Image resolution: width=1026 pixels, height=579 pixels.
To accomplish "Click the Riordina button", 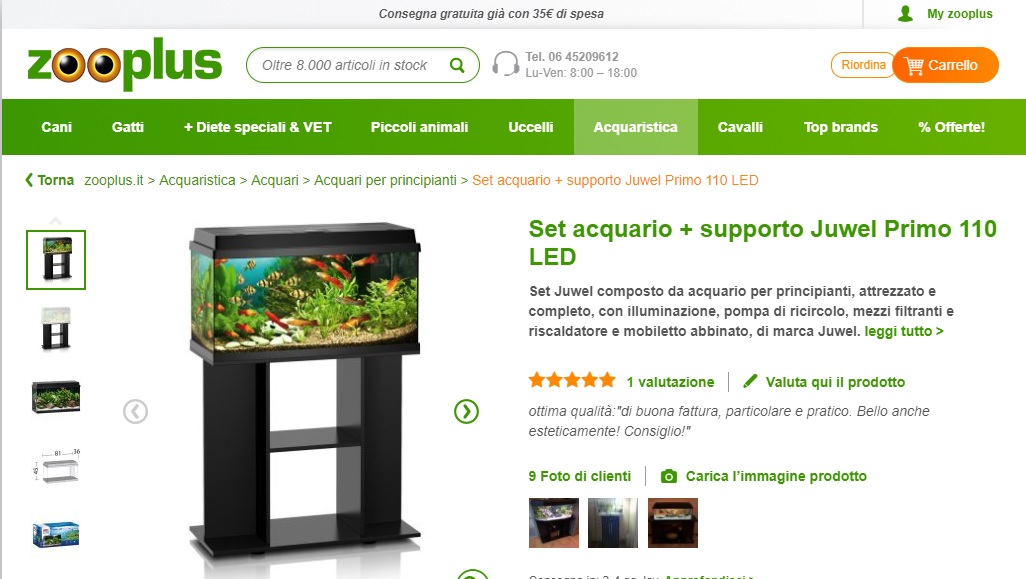I will [x=863, y=65].
